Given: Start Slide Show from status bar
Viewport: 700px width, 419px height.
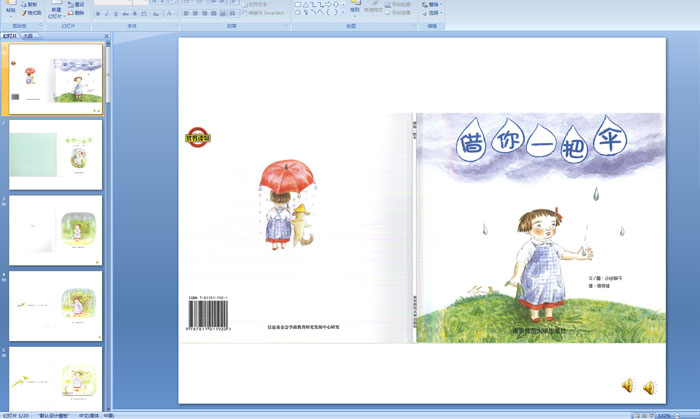Looking at the screenshot, I should coord(651,416).
